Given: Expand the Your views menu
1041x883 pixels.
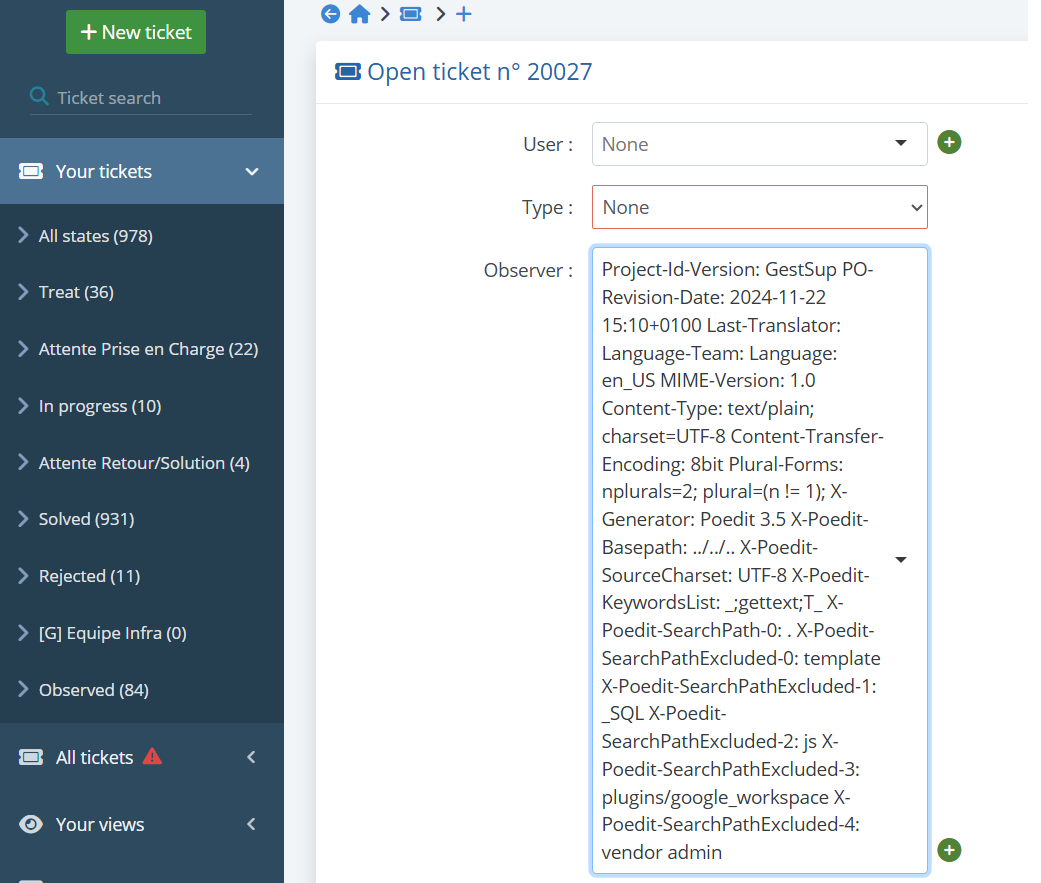Looking at the screenshot, I should click(x=251, y=824).
